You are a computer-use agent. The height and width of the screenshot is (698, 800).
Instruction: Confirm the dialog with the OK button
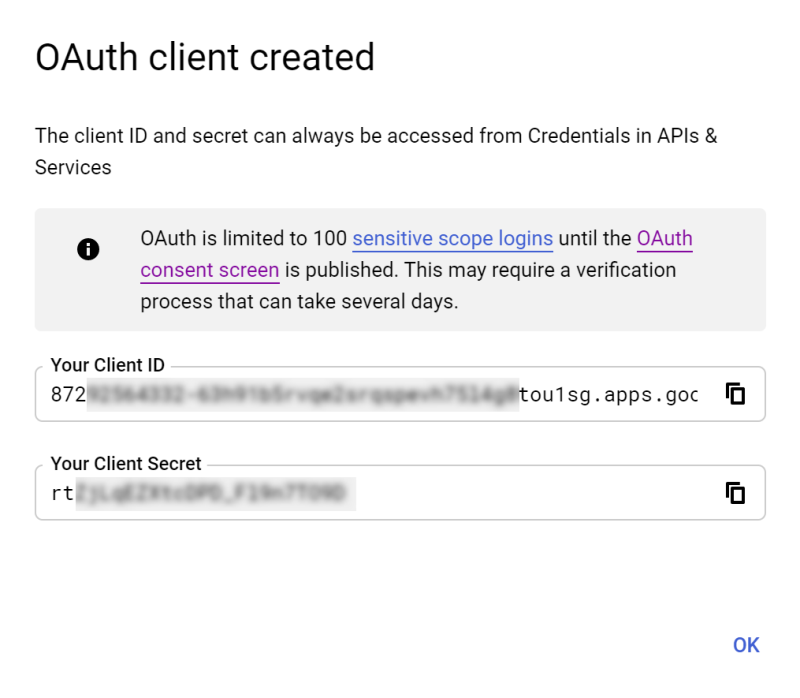[x=746, y=645]
